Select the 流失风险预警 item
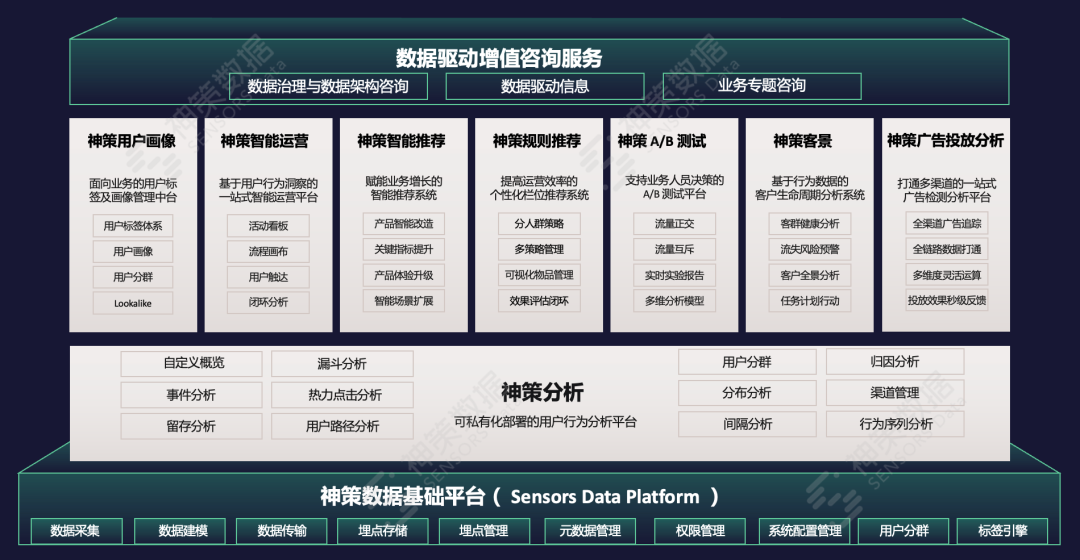This screenshot has width=1080, height=560. coord(810,249)
